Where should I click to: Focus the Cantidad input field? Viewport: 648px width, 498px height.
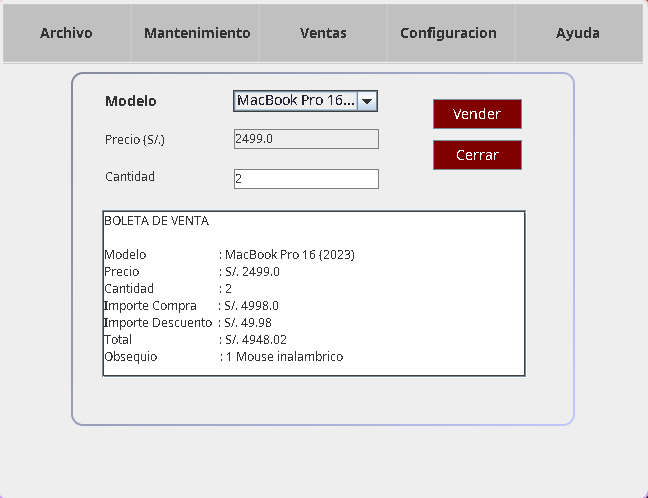pyautogui.click(x=306, y=179)
